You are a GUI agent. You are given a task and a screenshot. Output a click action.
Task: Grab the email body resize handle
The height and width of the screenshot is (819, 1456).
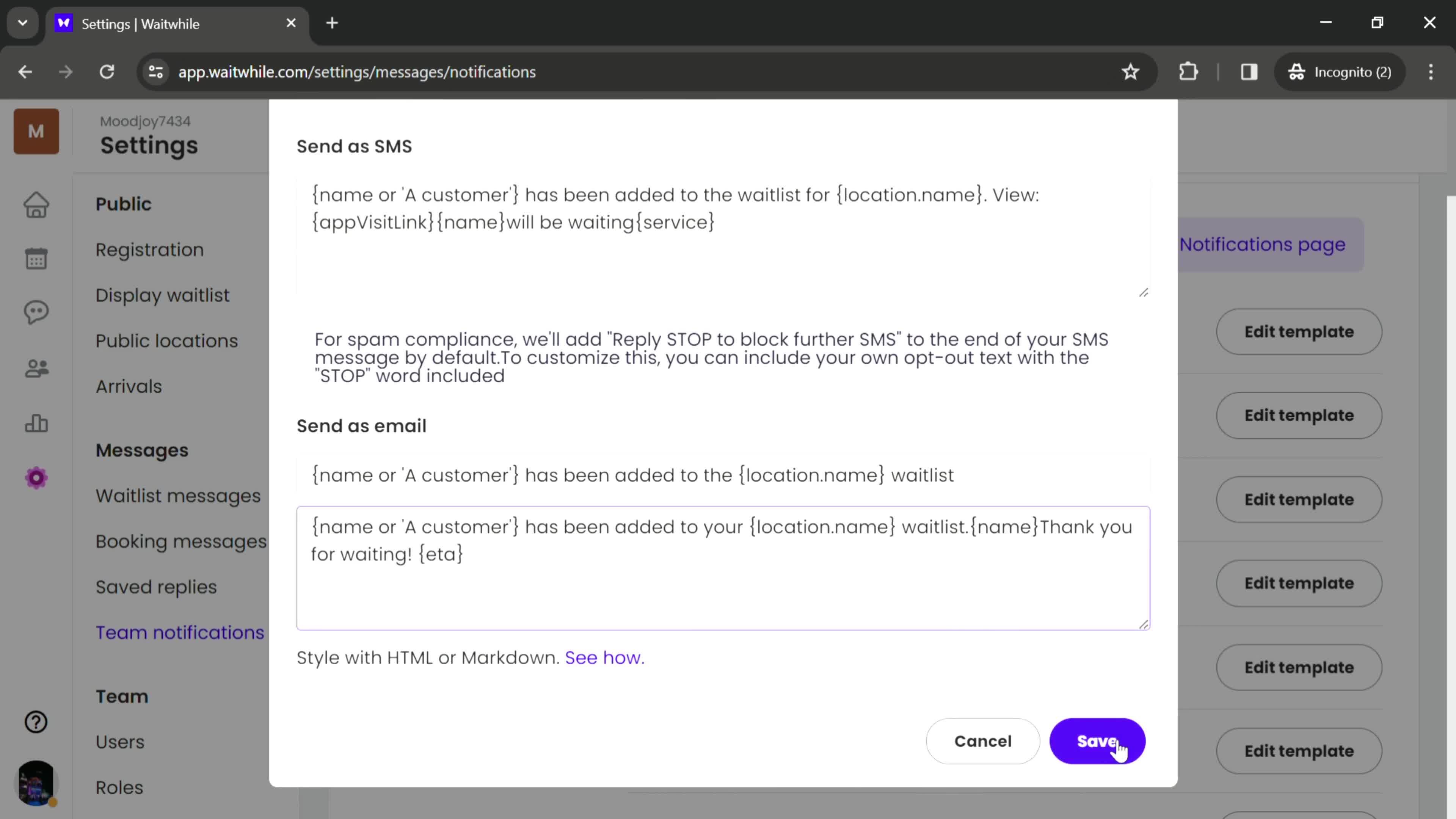click(1144, 624)
